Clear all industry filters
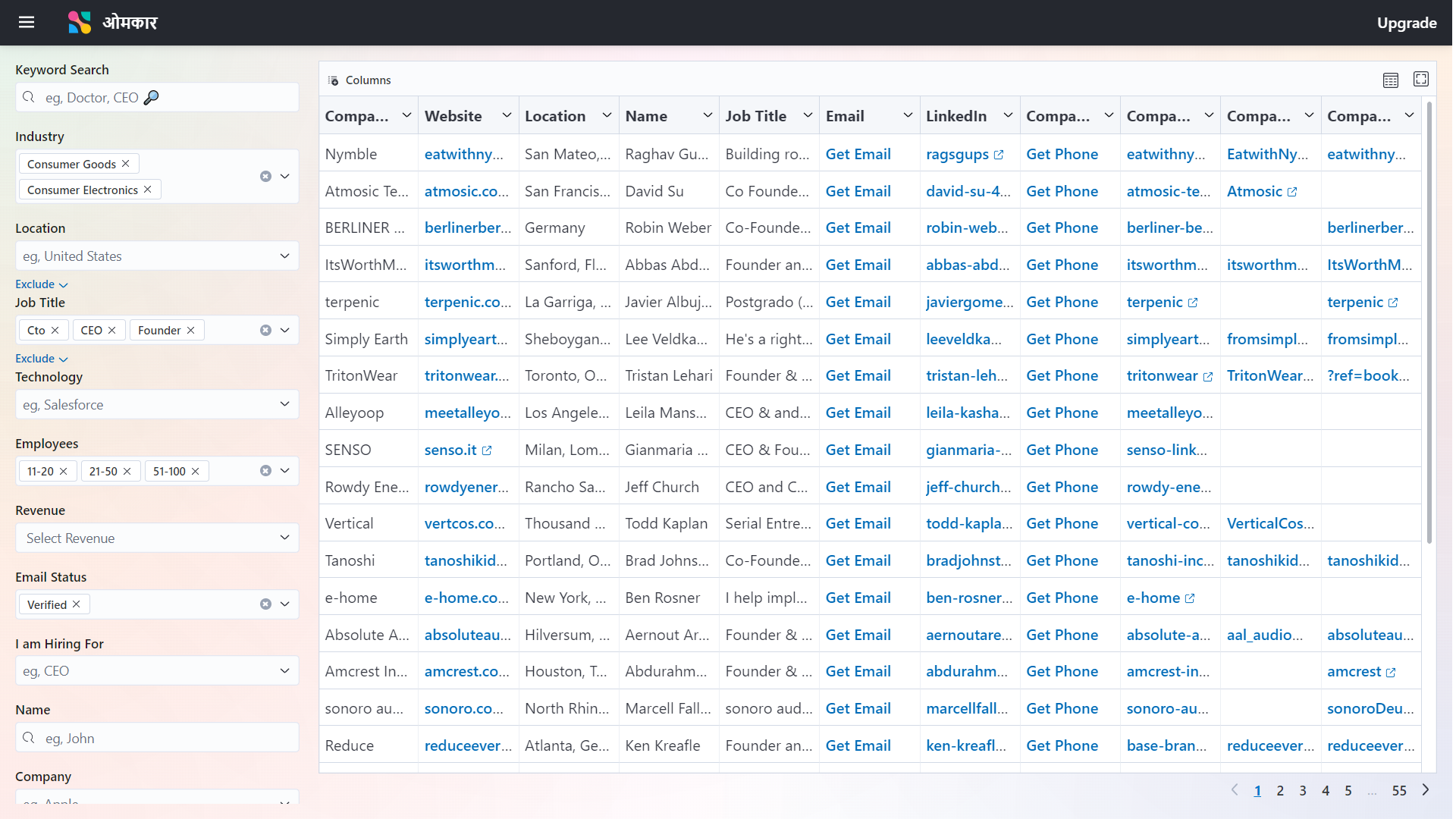1456x819 pixels. 265,176
